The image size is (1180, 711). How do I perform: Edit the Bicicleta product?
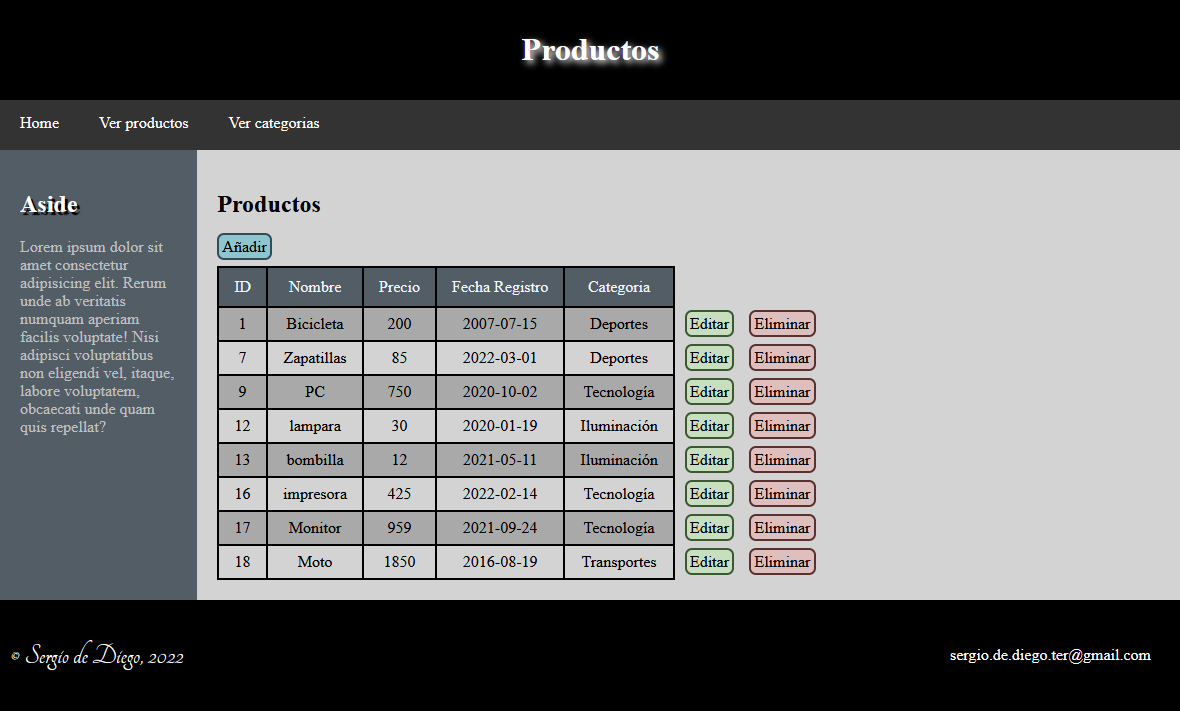(x=709, y=324)
